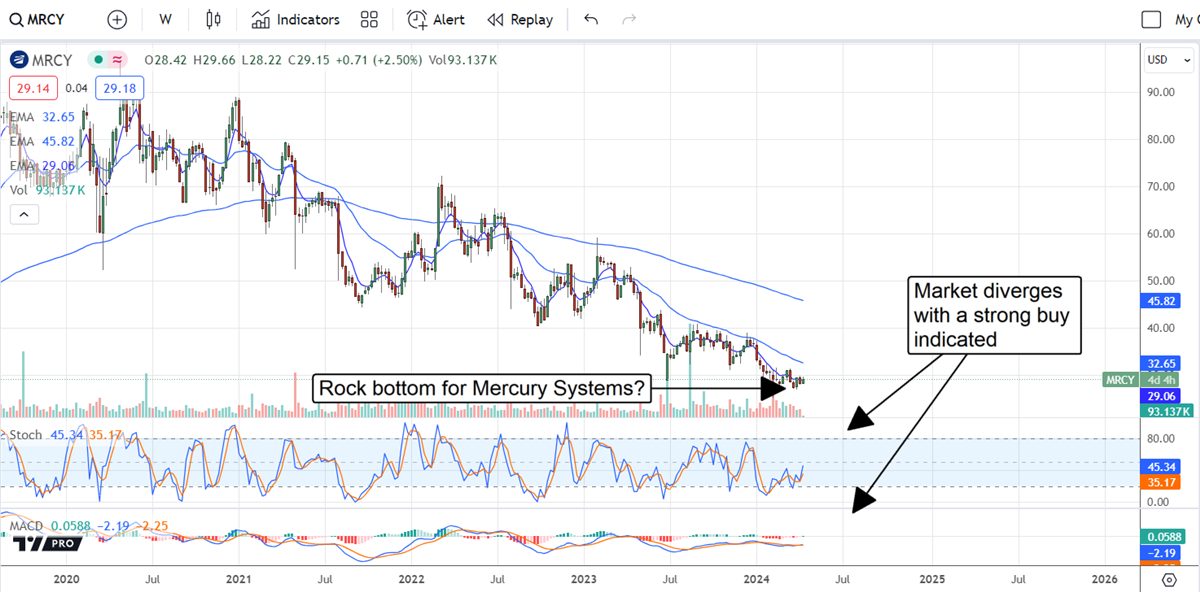Click the 32.65 EMA price axis label
Viewport: 1200px width, 592px height.
[x=1160, y=363]
